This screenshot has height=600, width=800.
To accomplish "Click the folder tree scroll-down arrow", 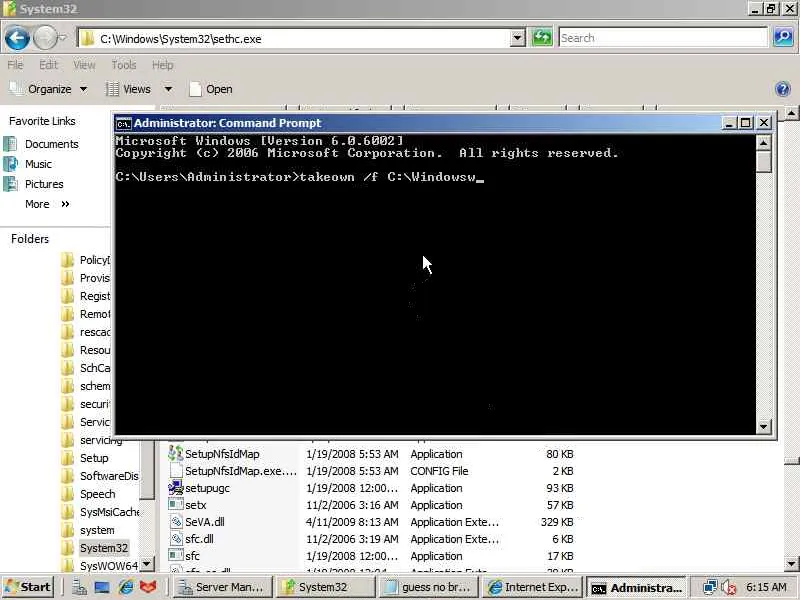I will click(x=147, y=564).
